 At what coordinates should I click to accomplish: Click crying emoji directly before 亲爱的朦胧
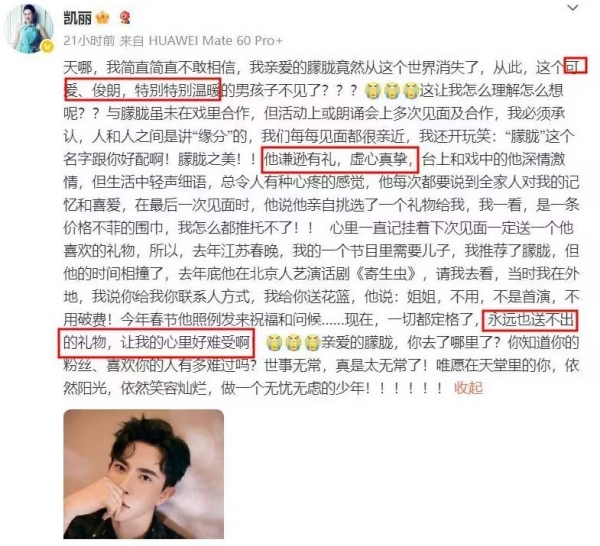click(311, 342)
